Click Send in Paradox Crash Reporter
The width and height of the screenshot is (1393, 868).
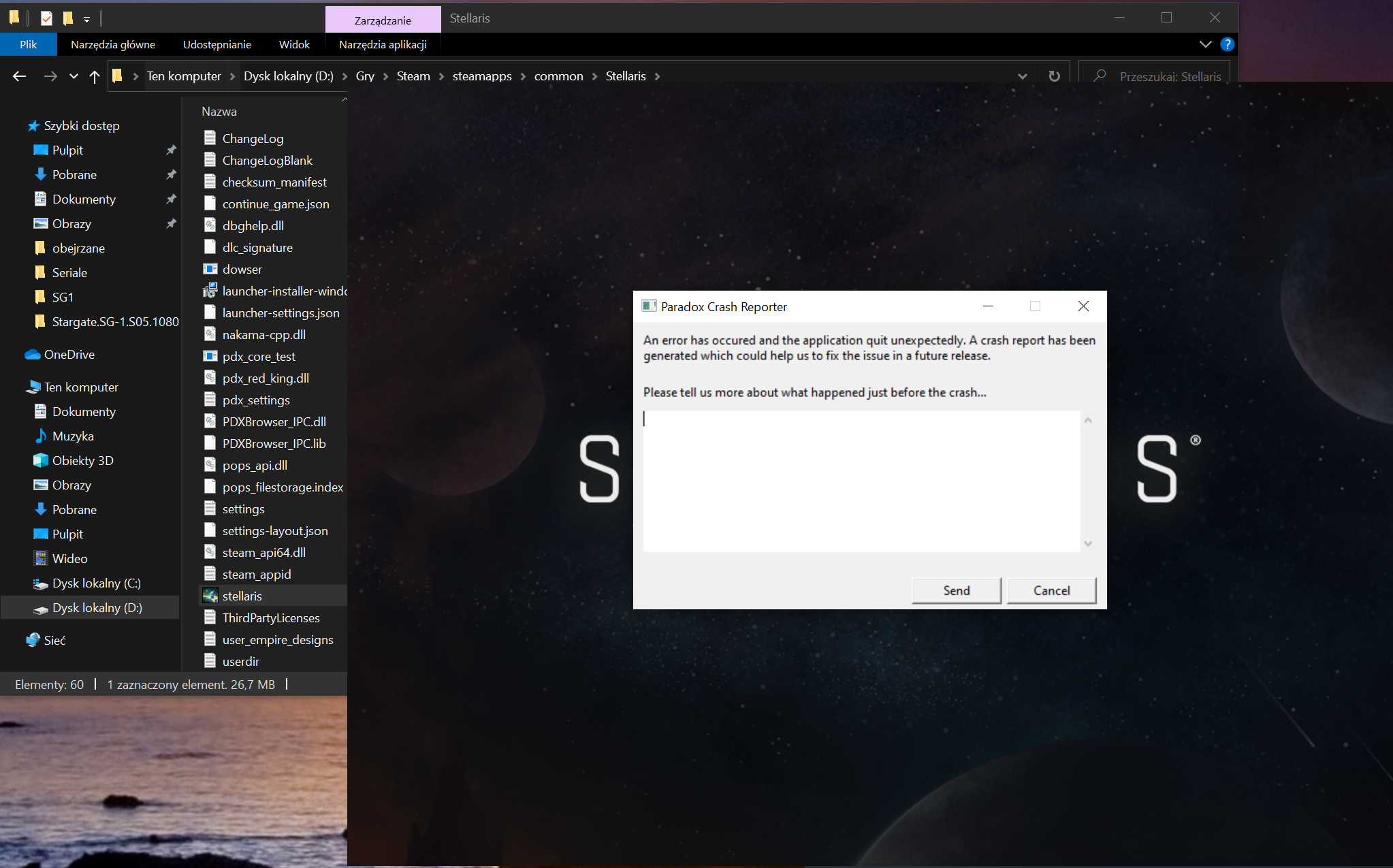[x=956, y=590]
